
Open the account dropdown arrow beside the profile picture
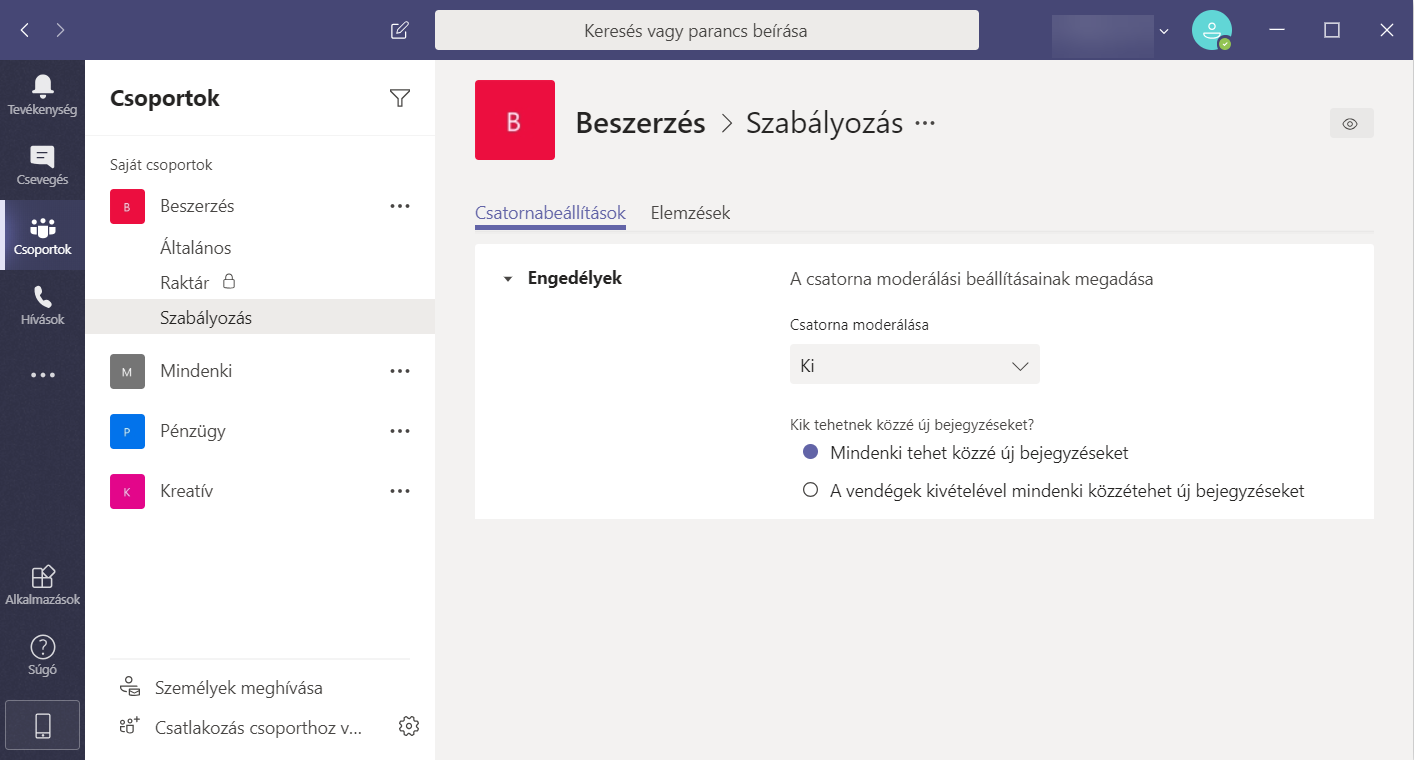coord(1164,31)
